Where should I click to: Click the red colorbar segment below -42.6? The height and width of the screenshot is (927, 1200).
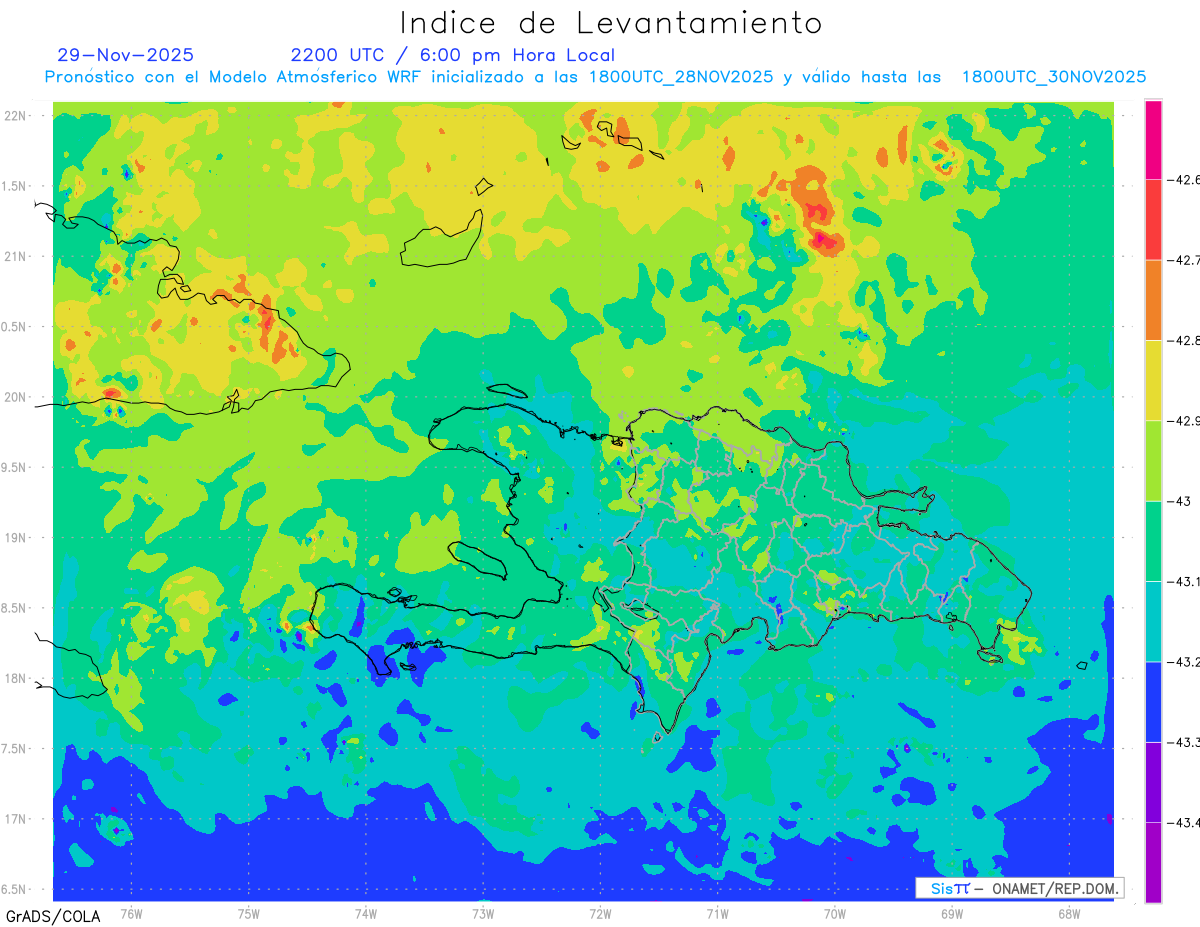pos(1153,220)
